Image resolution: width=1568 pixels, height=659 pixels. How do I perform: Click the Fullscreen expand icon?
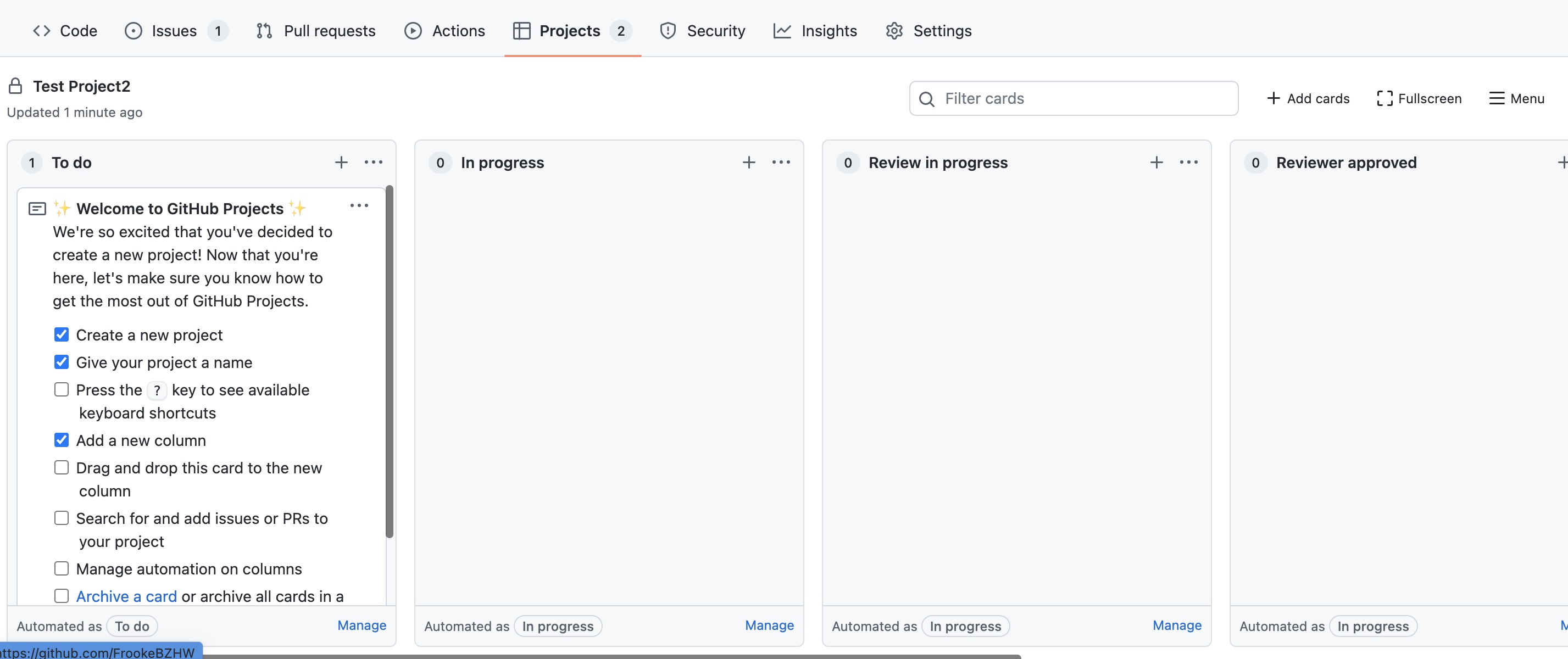(x=1384, y=97)
